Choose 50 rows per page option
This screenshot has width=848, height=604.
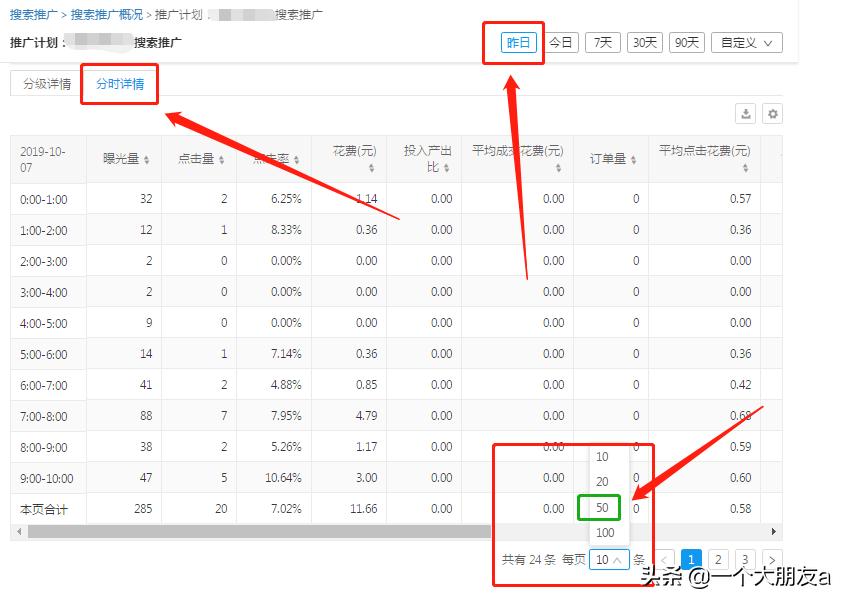pyautogui.click(x=602, y=507)
